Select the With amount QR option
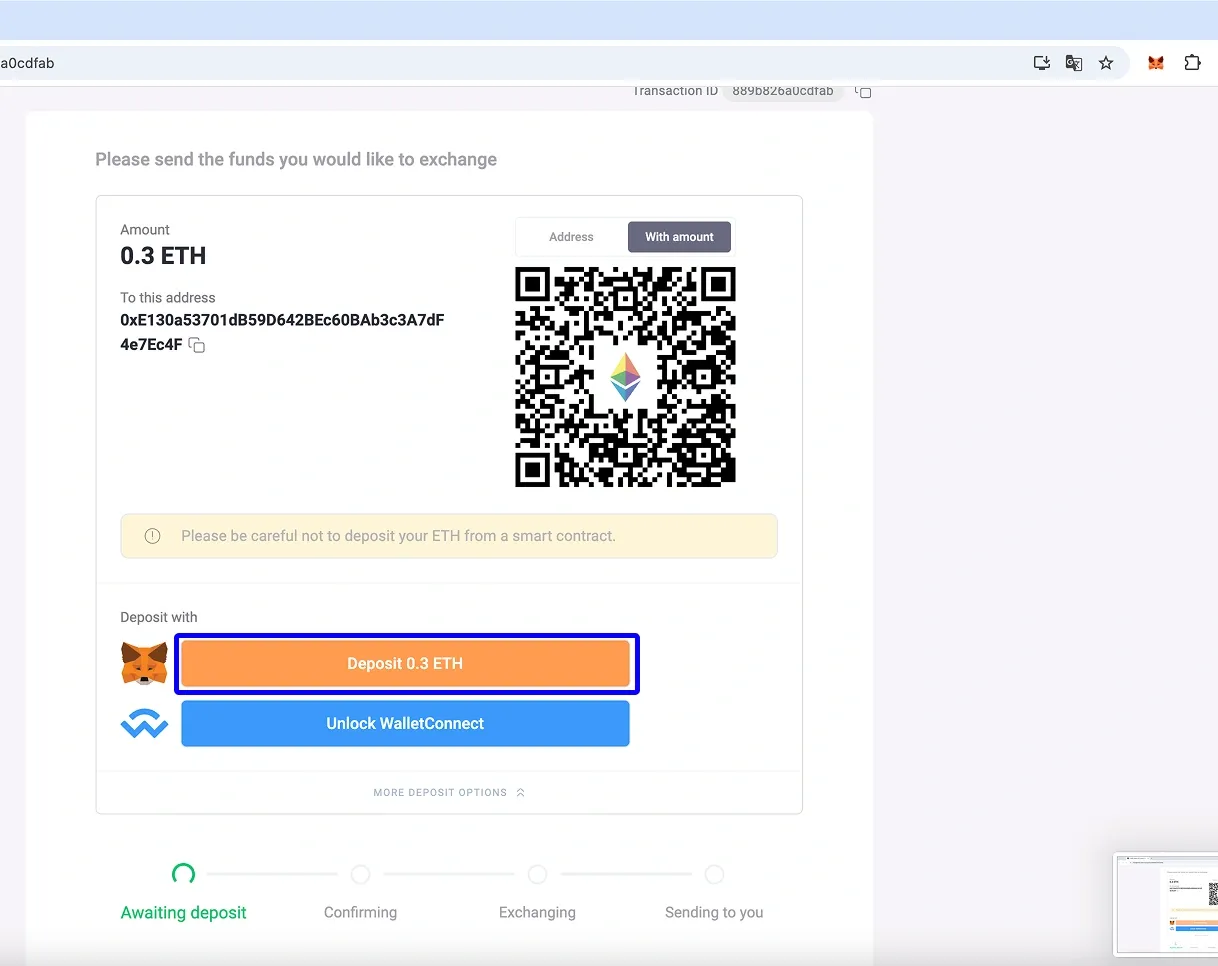The height and width of the screenshot is (966, 1218). coord(679,237)
